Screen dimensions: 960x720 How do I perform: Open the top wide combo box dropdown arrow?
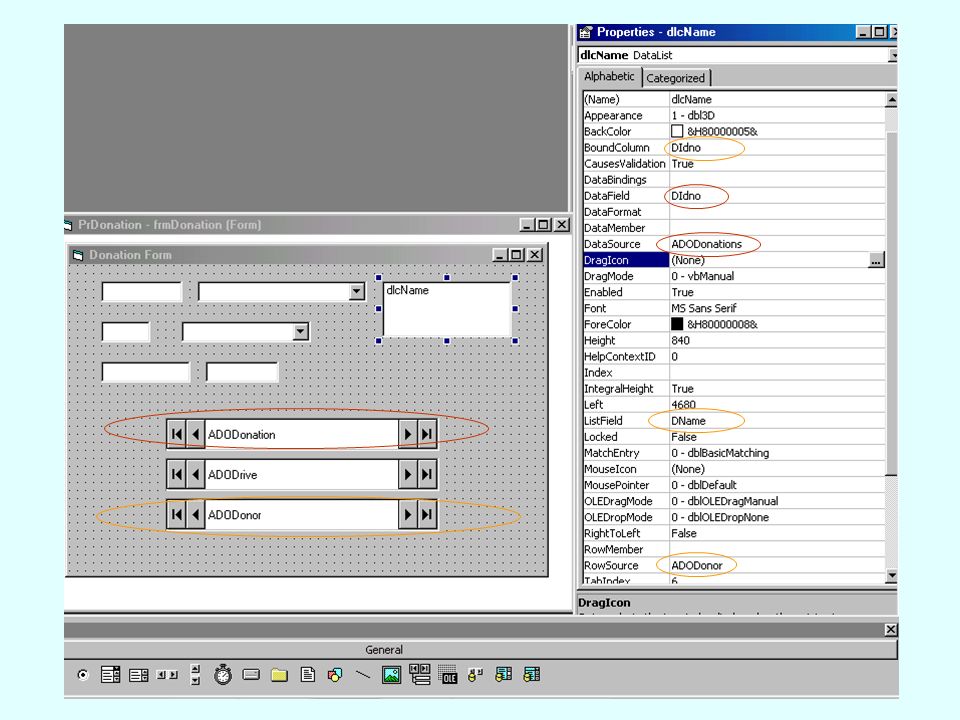(356, 291)
